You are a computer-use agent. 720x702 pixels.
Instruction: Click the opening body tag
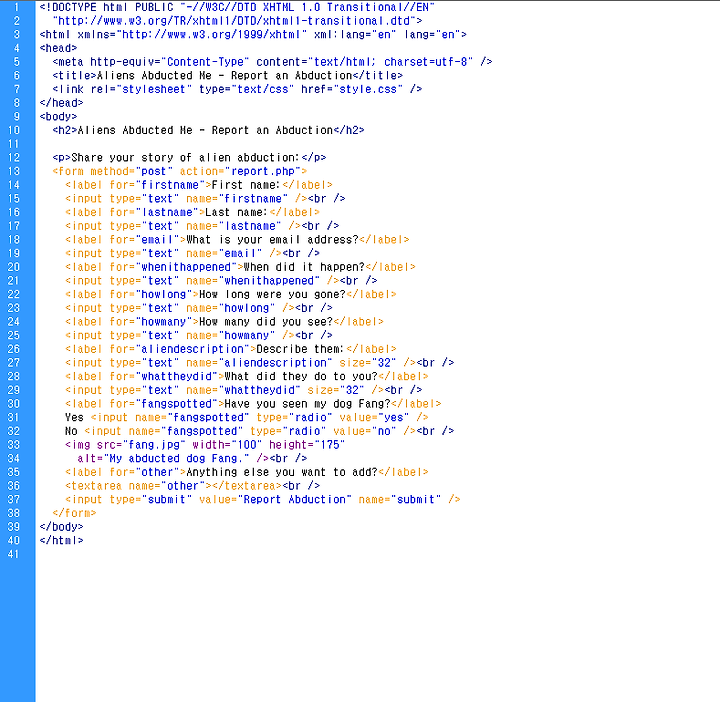58,117
